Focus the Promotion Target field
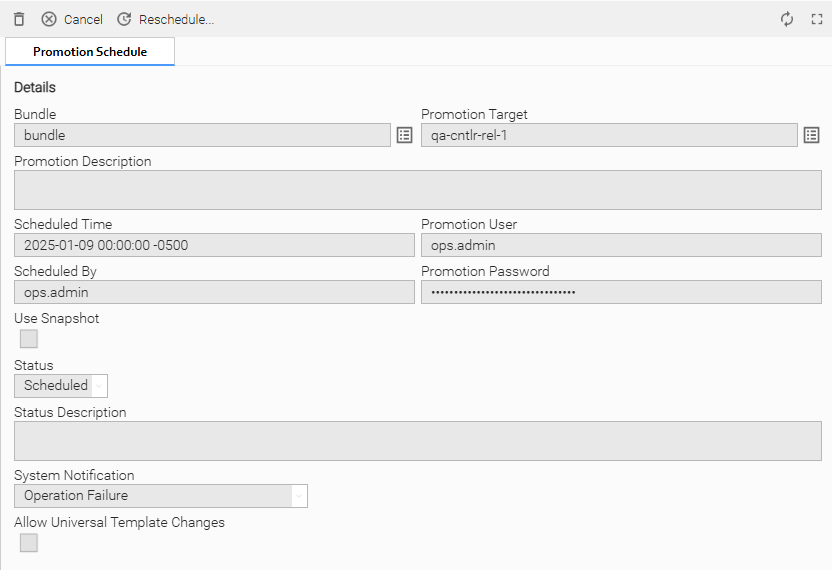The image size is (832, 570). point(608,135)
